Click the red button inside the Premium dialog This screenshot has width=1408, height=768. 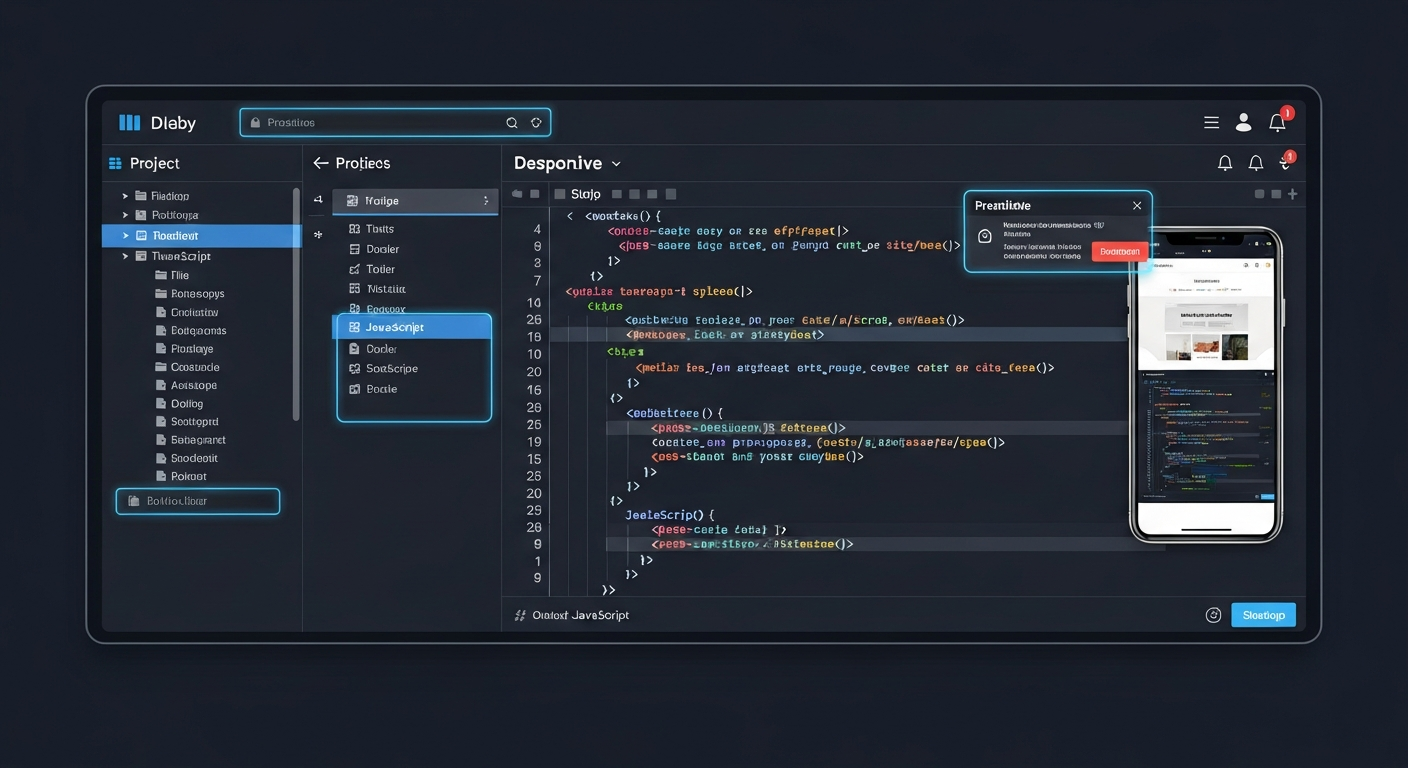point(1119,252)
